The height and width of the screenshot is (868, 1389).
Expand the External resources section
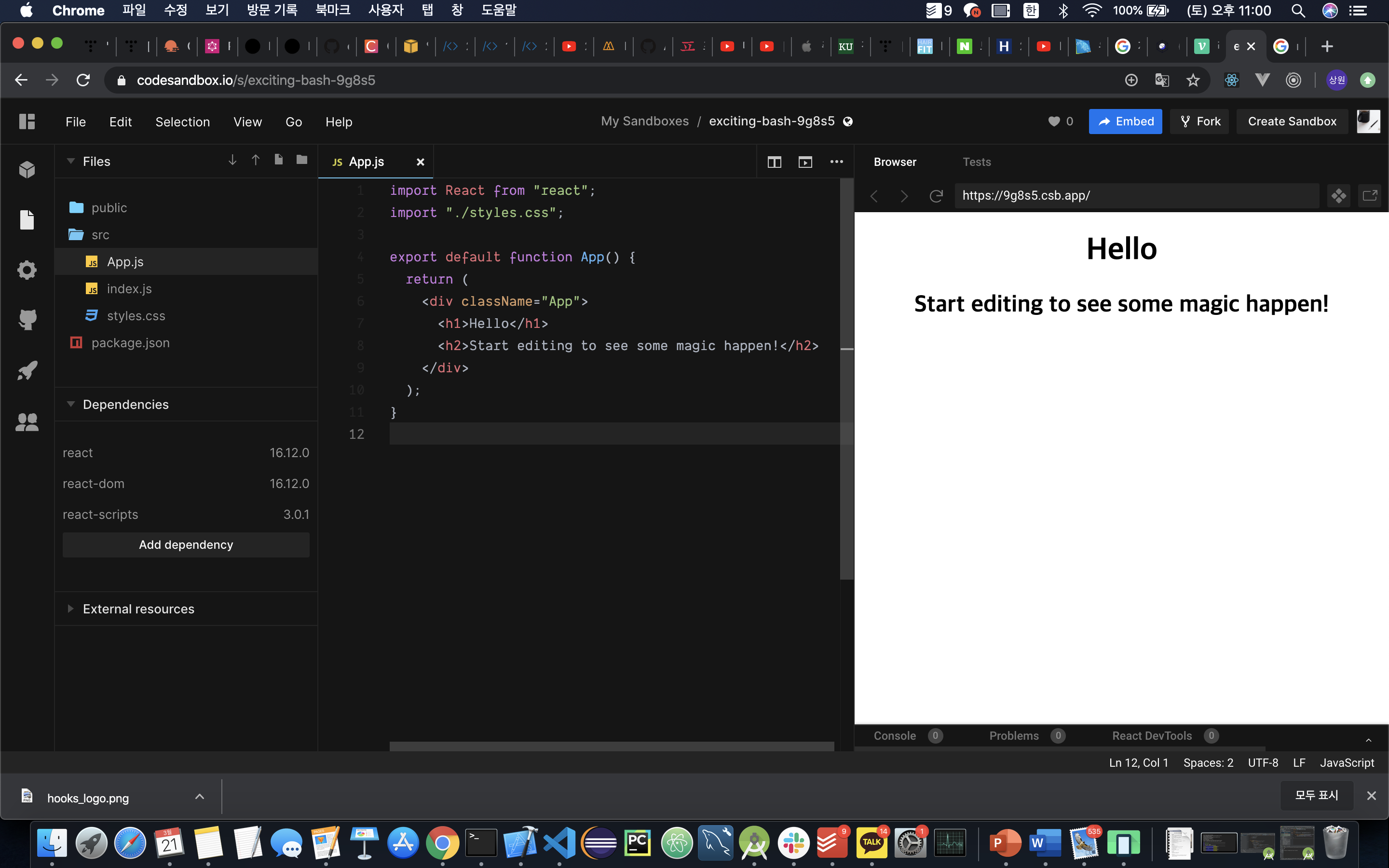70,609
